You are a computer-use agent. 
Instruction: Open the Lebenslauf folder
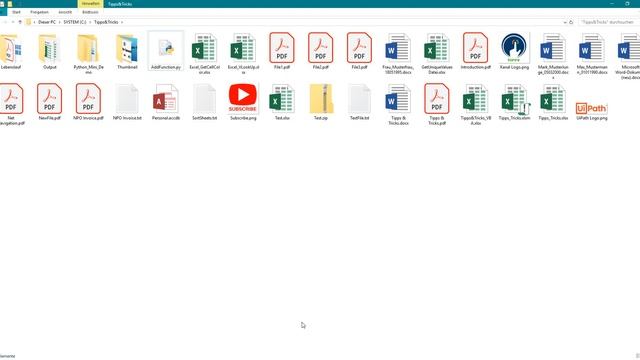pyautogui.click(x=11, y=51)
